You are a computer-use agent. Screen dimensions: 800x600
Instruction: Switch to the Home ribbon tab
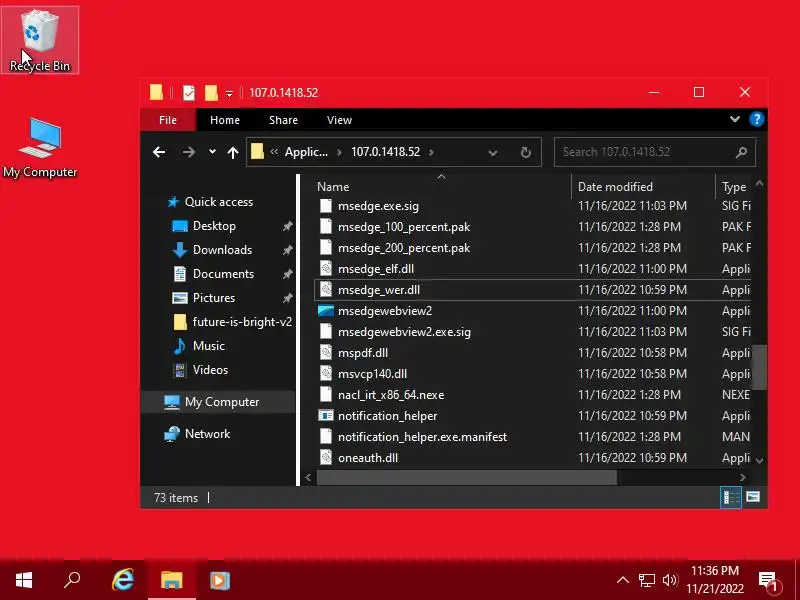225,120
